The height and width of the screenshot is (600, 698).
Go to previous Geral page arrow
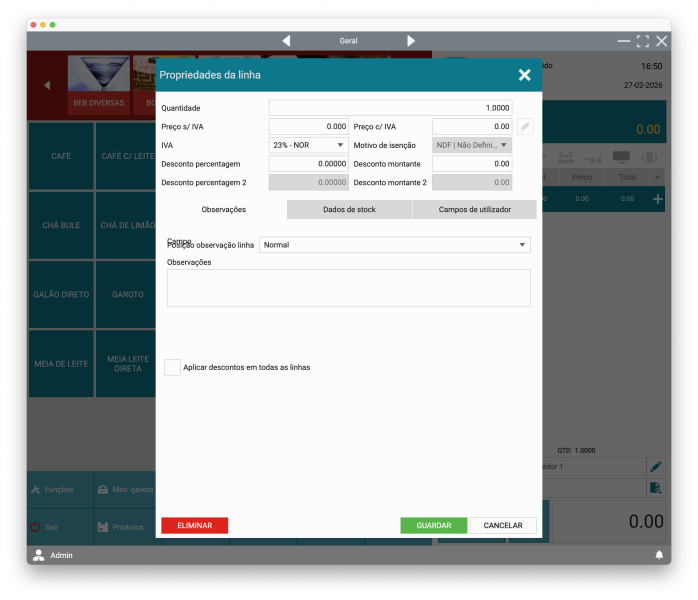pyautogui.click(x=286, y=41)
